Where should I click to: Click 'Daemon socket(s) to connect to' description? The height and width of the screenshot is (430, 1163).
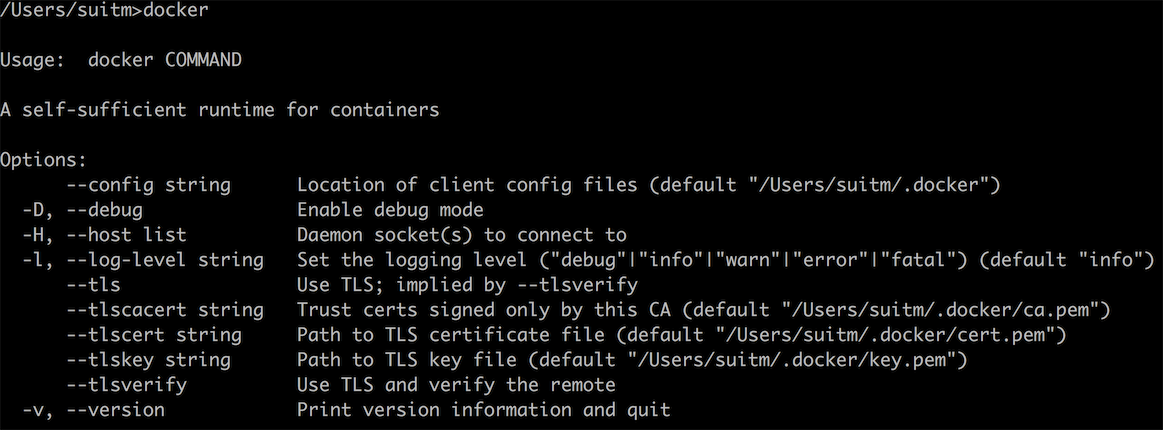(462, 235)
